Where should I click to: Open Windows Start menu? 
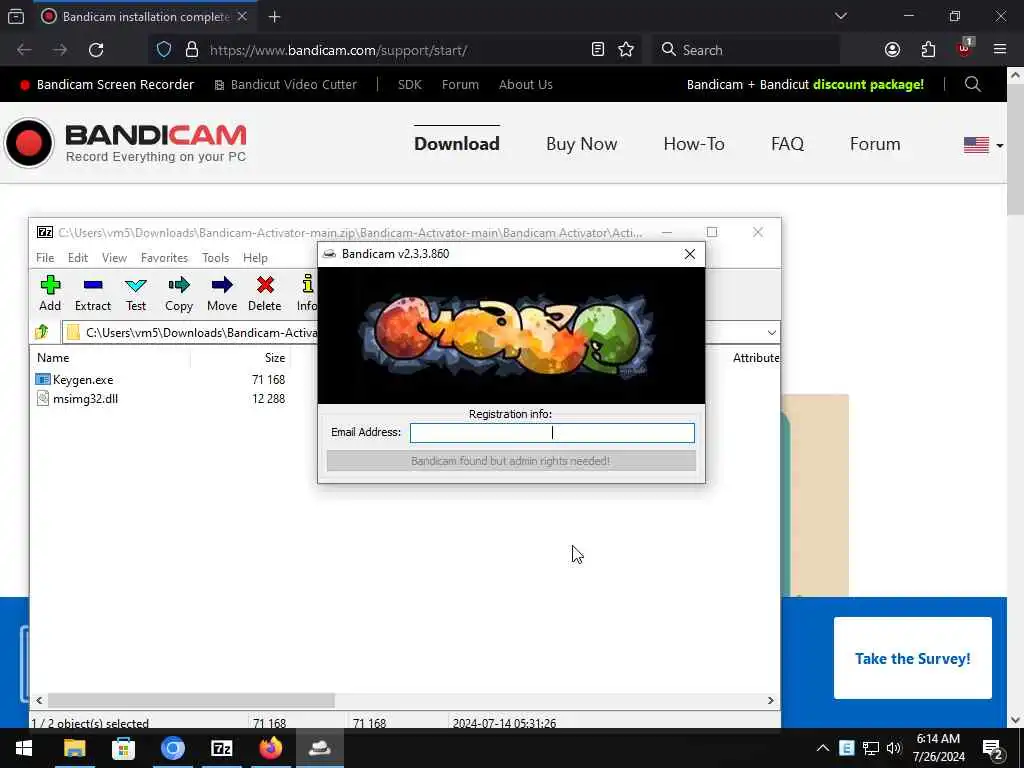tap(24, 748)
